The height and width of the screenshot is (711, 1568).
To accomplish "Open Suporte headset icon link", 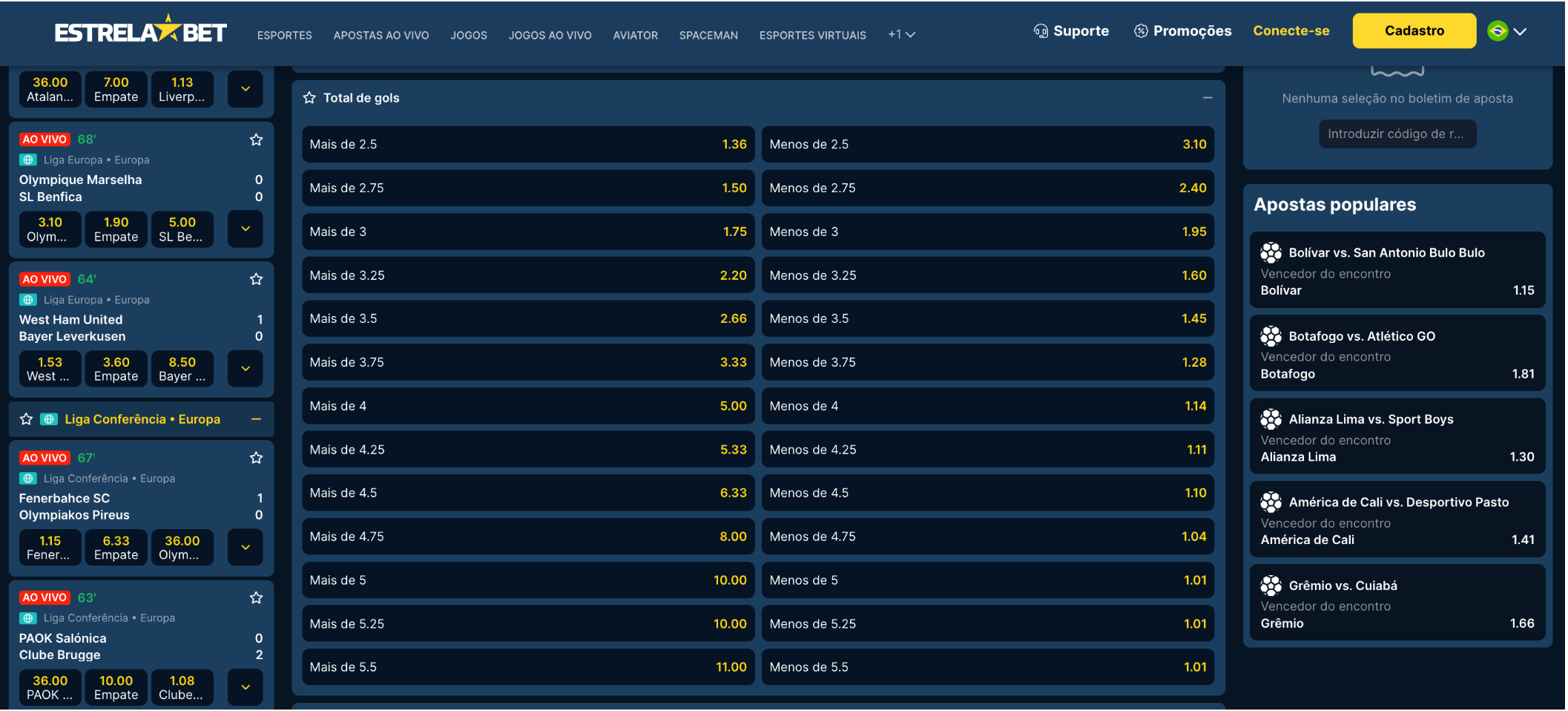I will point(1041,31).
